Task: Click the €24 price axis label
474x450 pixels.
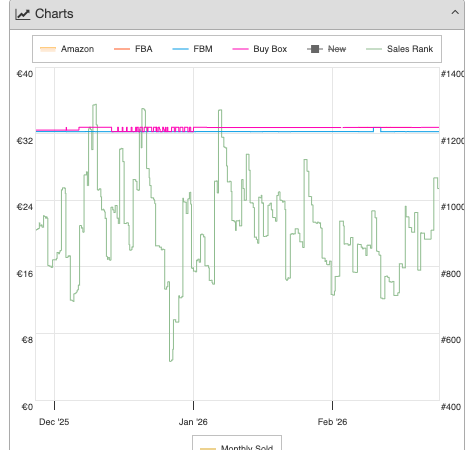Action: pos(25,207)
